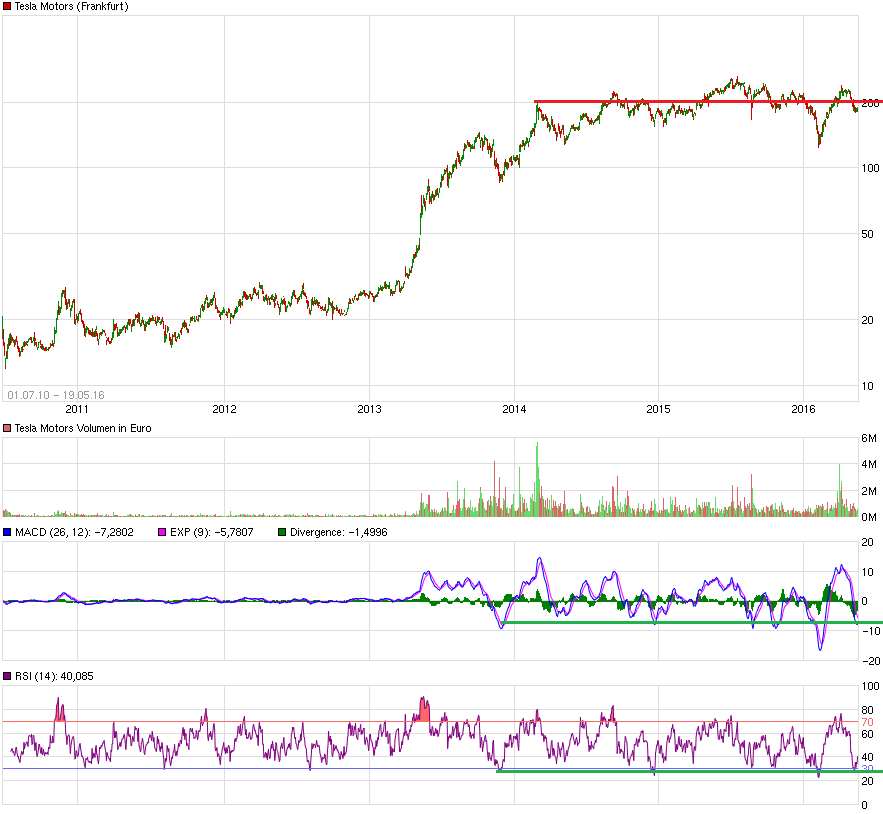Click the purple RSI legend swatch
883x814 pixels.
coord(7,676)
